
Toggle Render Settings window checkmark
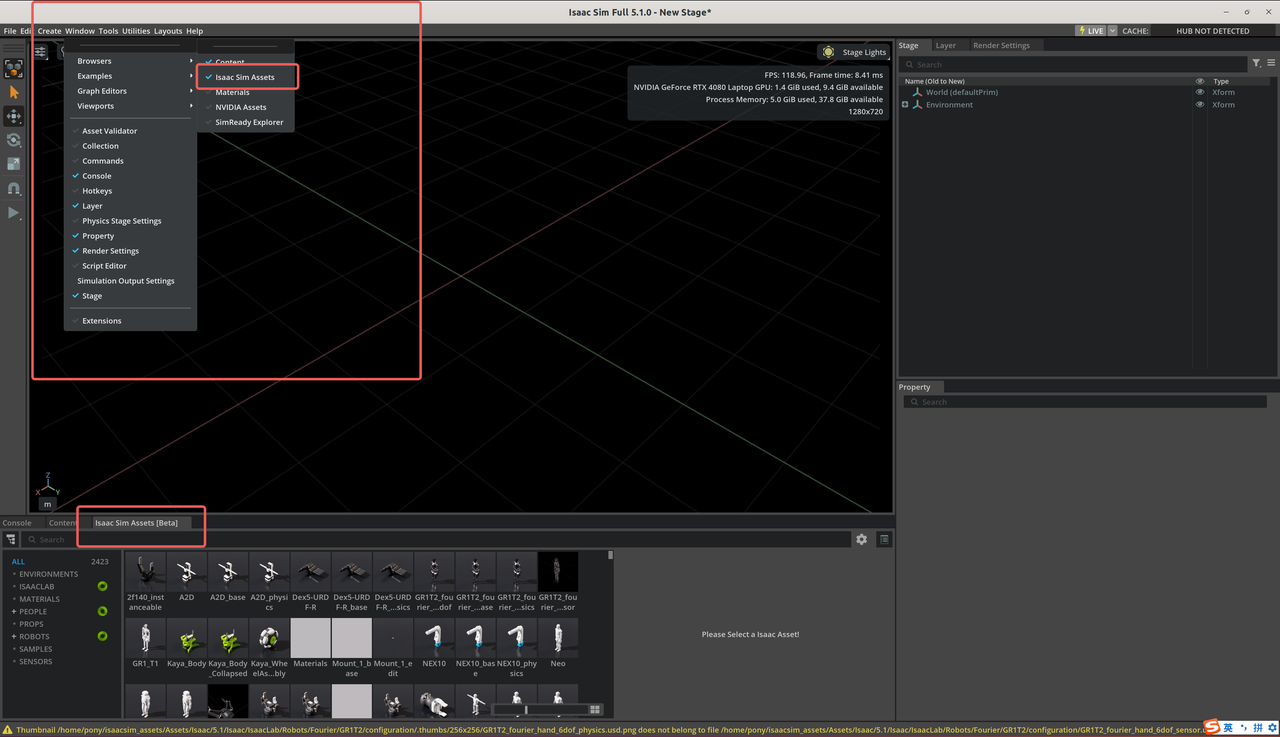point(75,251)
